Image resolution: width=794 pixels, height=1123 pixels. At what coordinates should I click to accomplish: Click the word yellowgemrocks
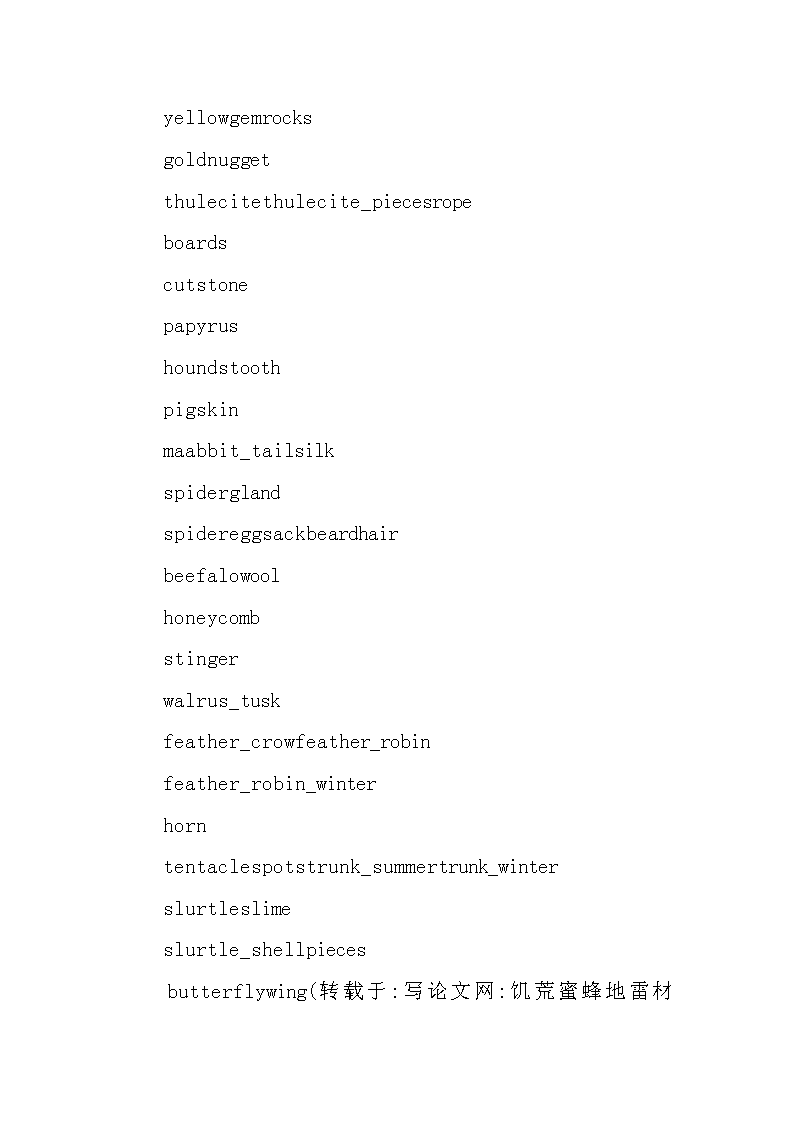click(238, 119)
